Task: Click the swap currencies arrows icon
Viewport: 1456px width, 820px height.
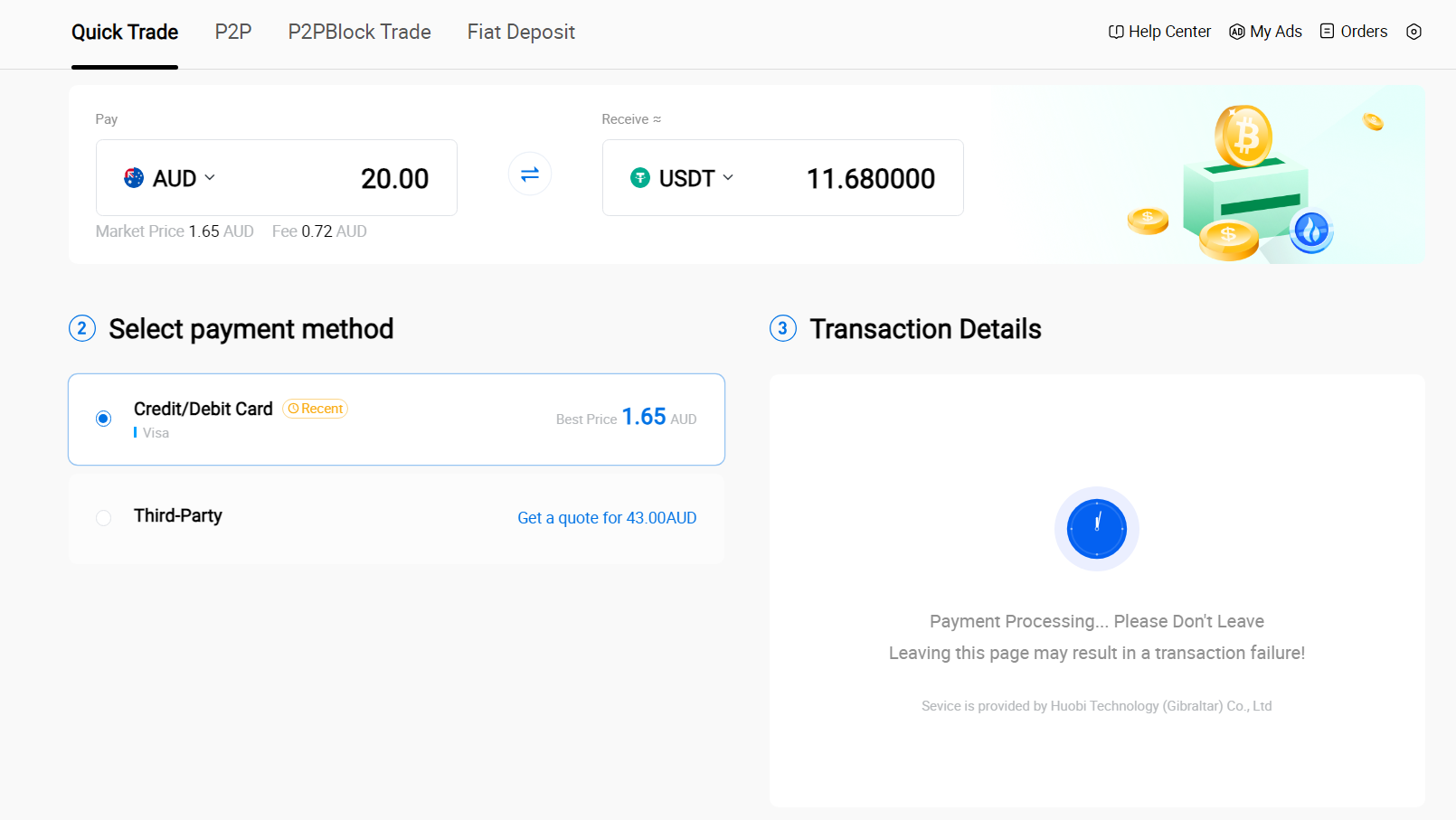Action: (x=530, y=174)
